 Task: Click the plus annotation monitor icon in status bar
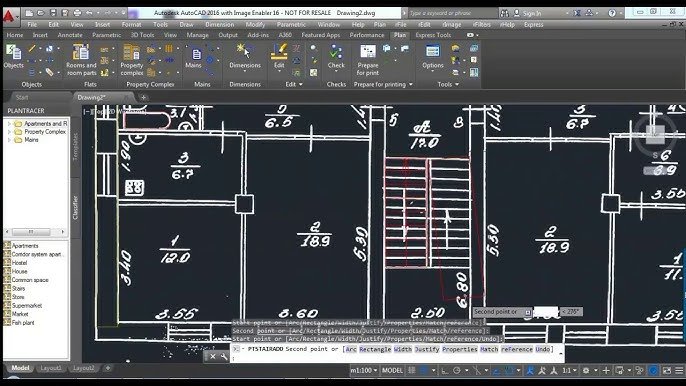606,370
